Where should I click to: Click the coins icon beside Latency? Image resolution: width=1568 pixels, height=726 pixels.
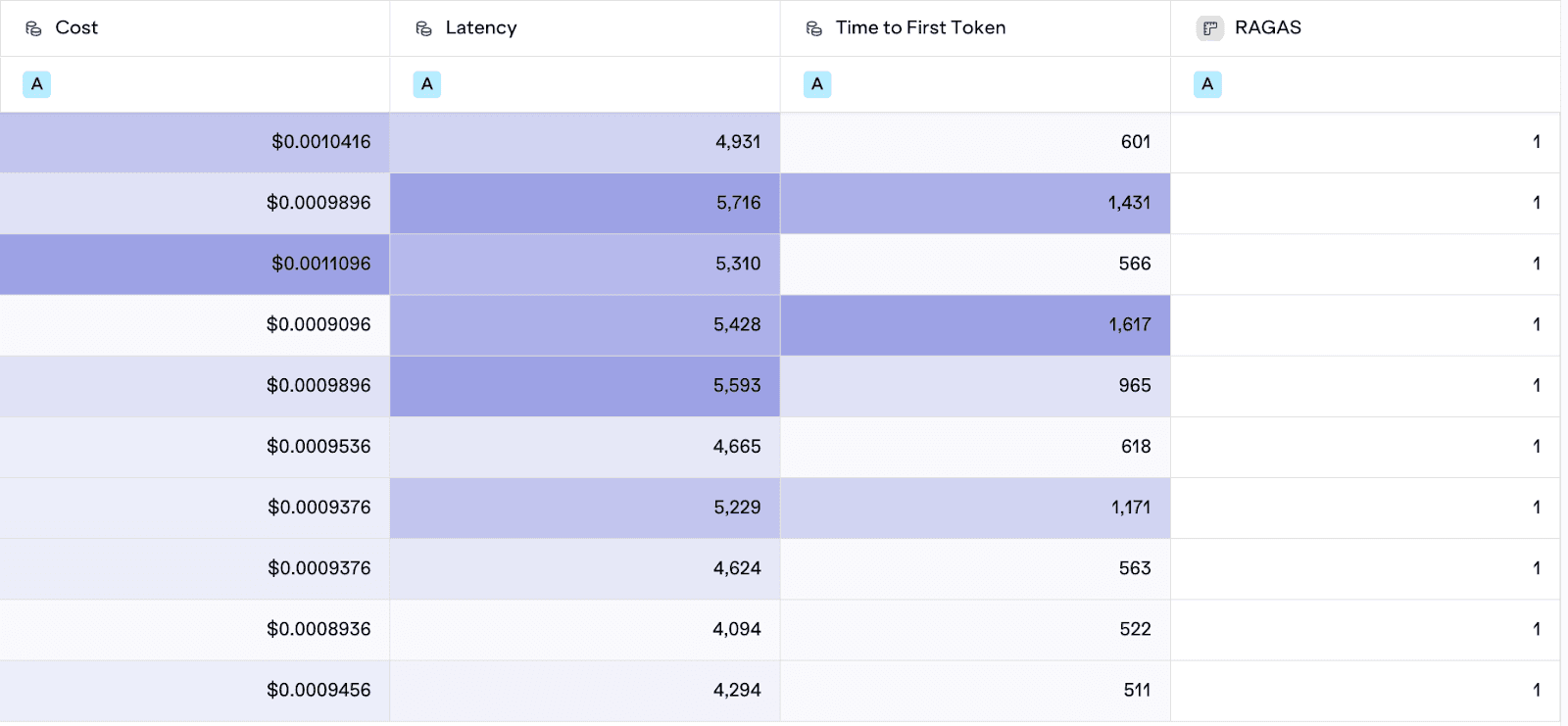pos(423,28)
